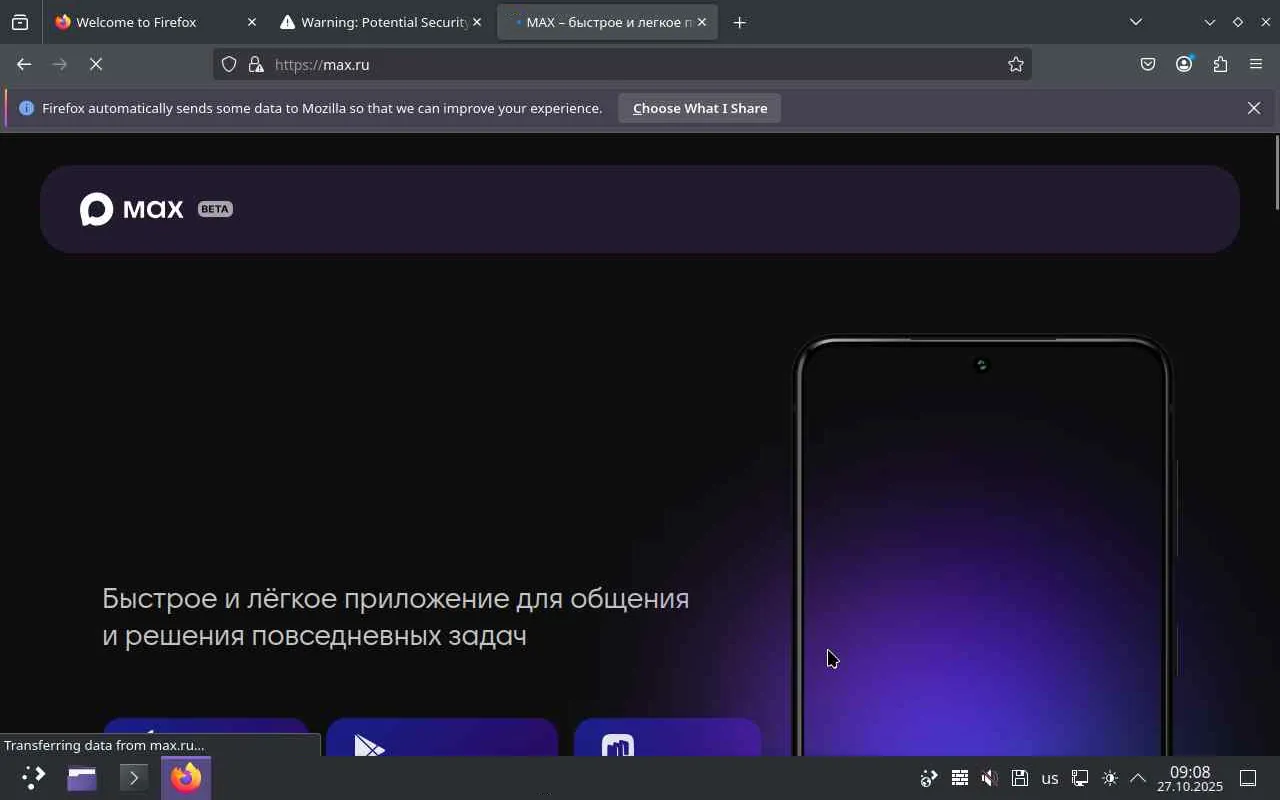1280x800 pixels.
Task: Open the wired network tray icon
Action: click(x=1080, y=778)
